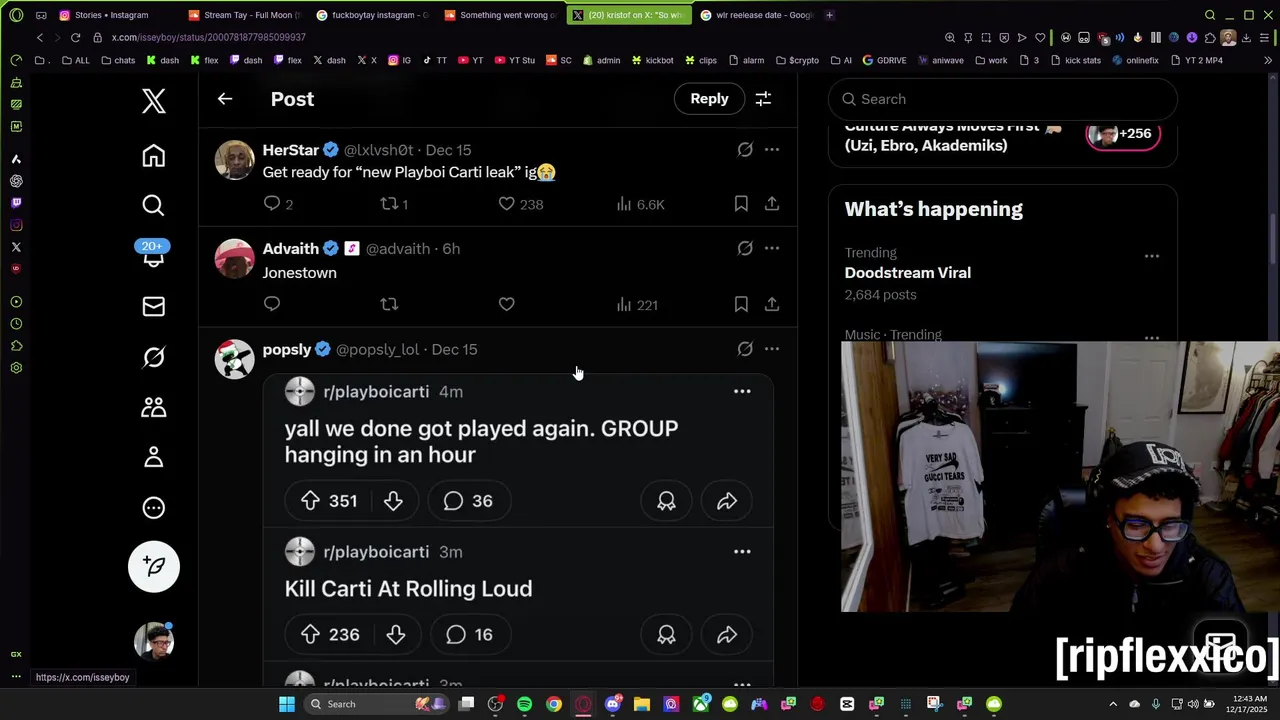
Task: Open Explore search in the X sidebar
Action: 153,205
